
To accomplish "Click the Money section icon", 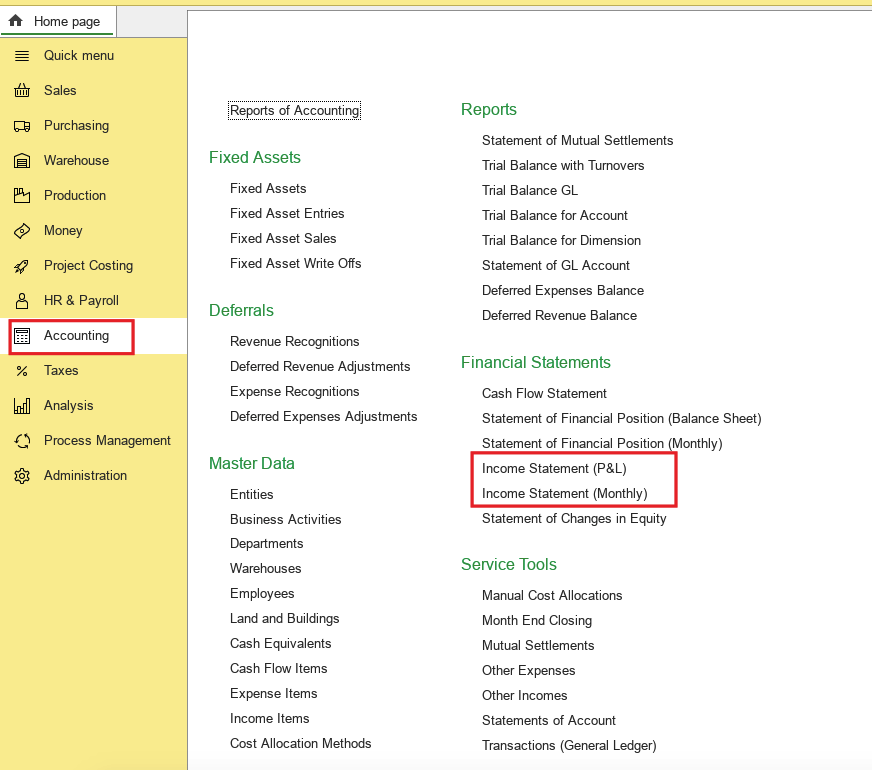I will tap(22, 230).
